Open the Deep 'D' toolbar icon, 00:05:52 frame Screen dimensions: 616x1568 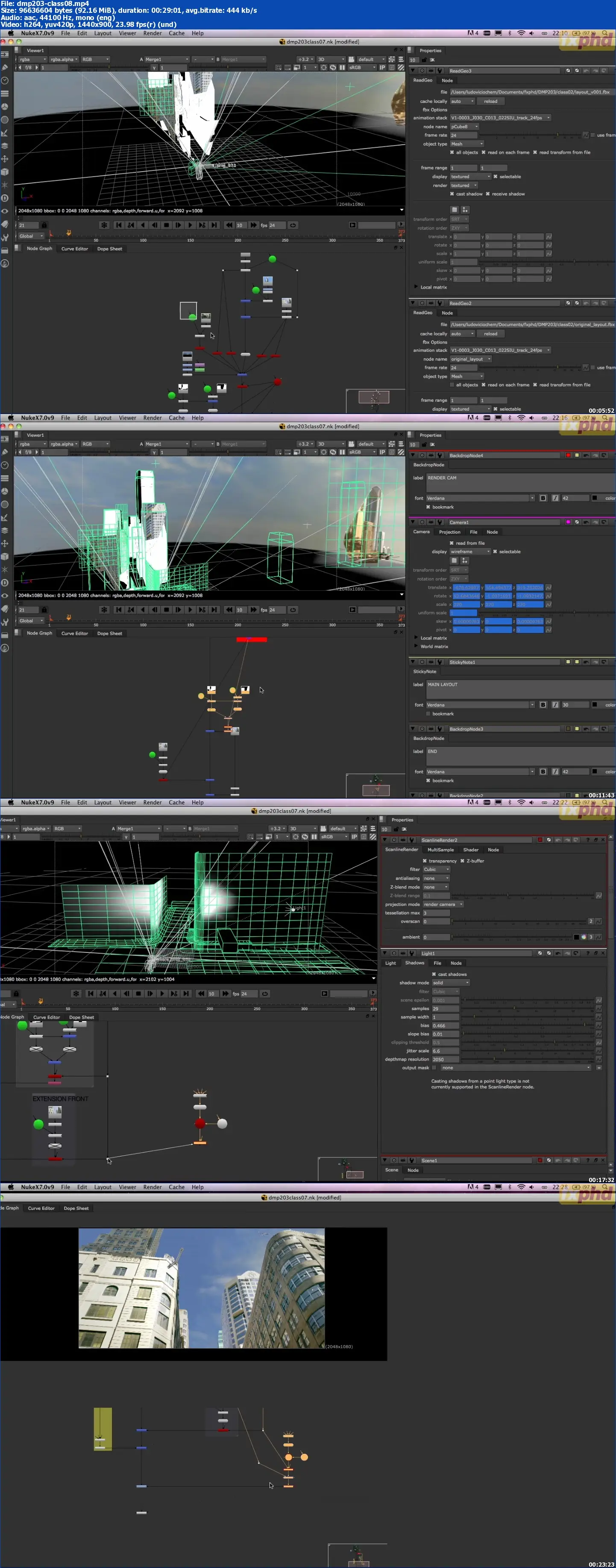5,198
